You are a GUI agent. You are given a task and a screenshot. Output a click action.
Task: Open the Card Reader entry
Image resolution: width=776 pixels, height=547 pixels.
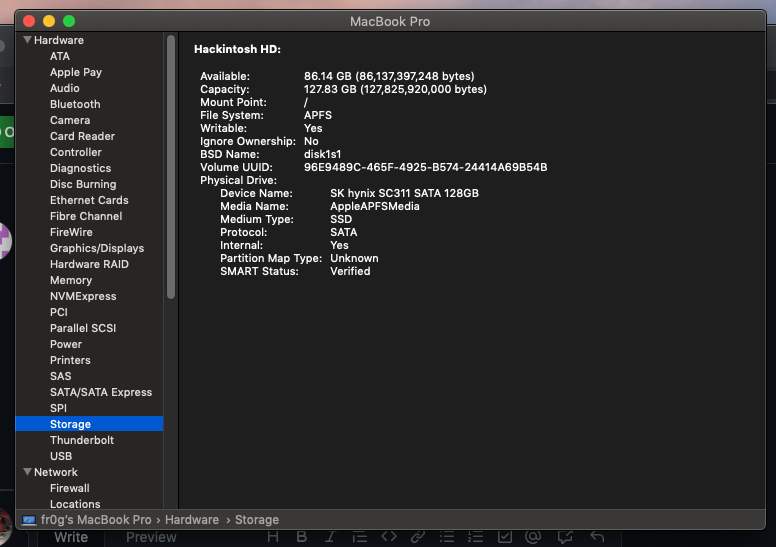[x=82, y=136]
